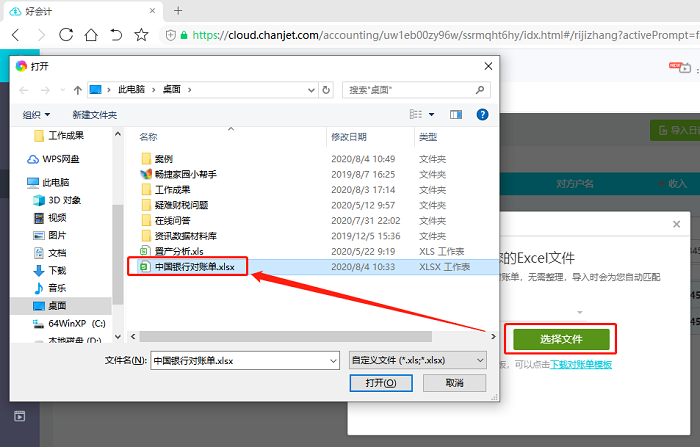
Task: Click dialog back navigation arrow
Action: coord(24,90)
